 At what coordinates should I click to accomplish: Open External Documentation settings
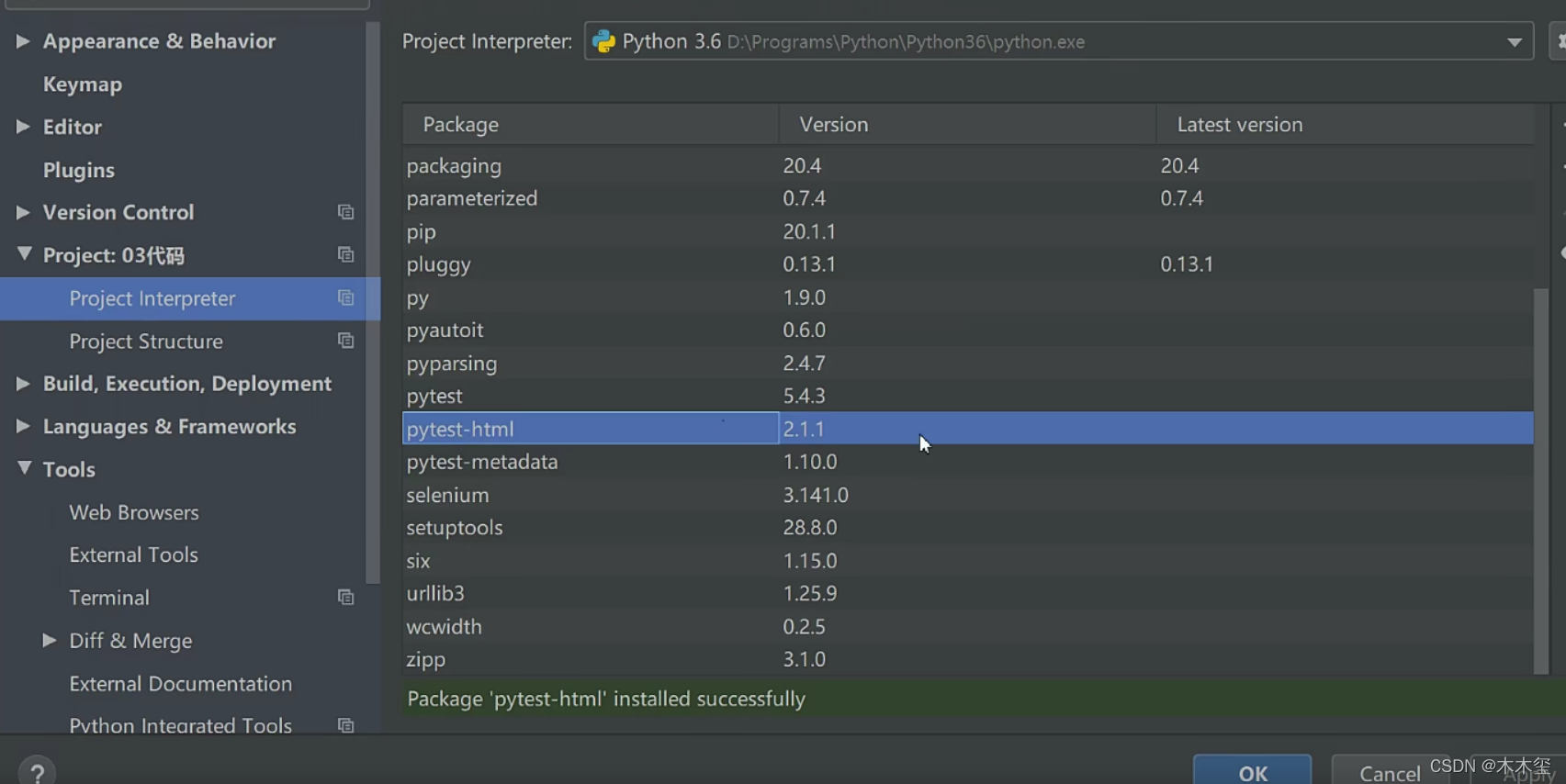pos(181,683)
